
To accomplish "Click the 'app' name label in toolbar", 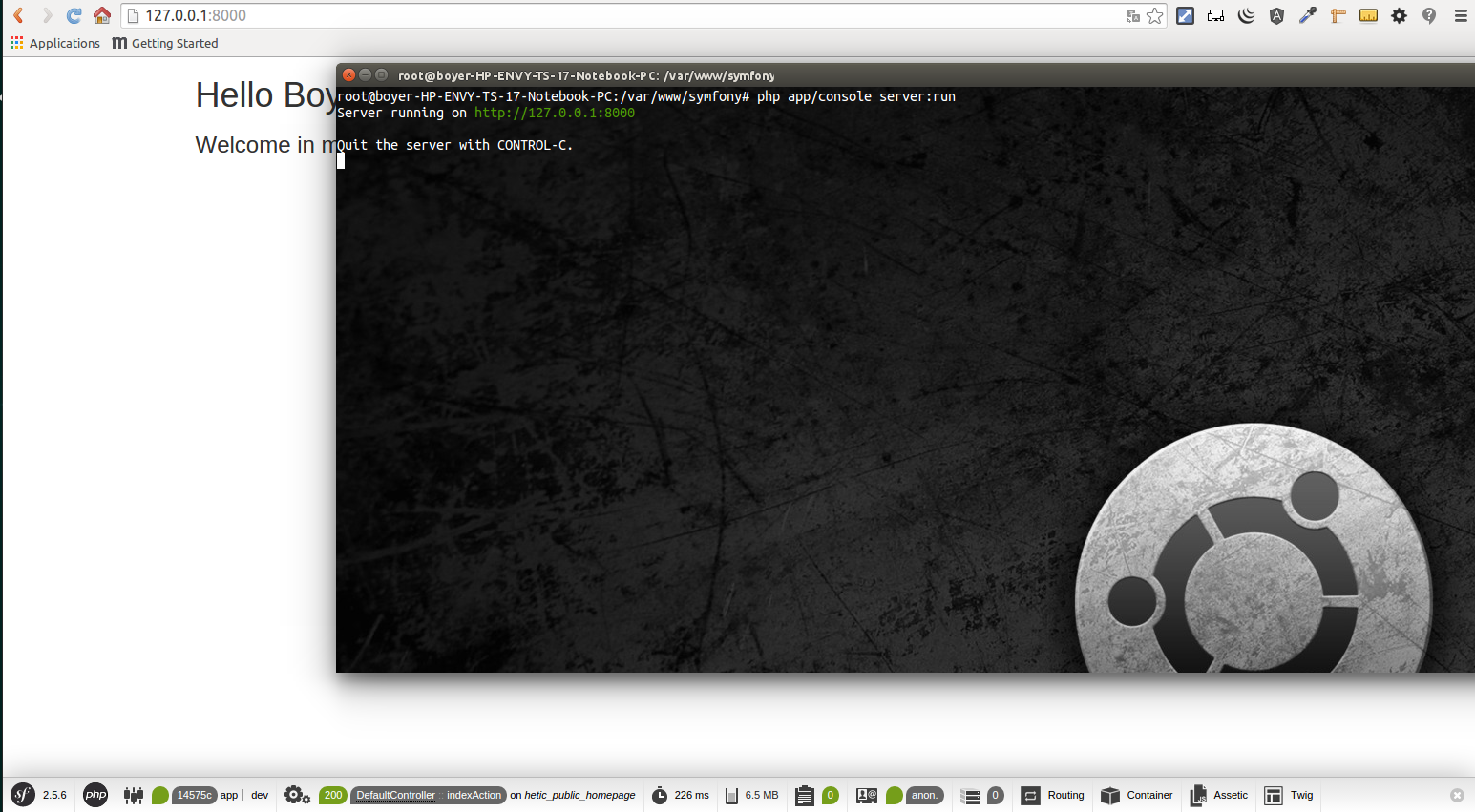I will click(x=229, y=795).
